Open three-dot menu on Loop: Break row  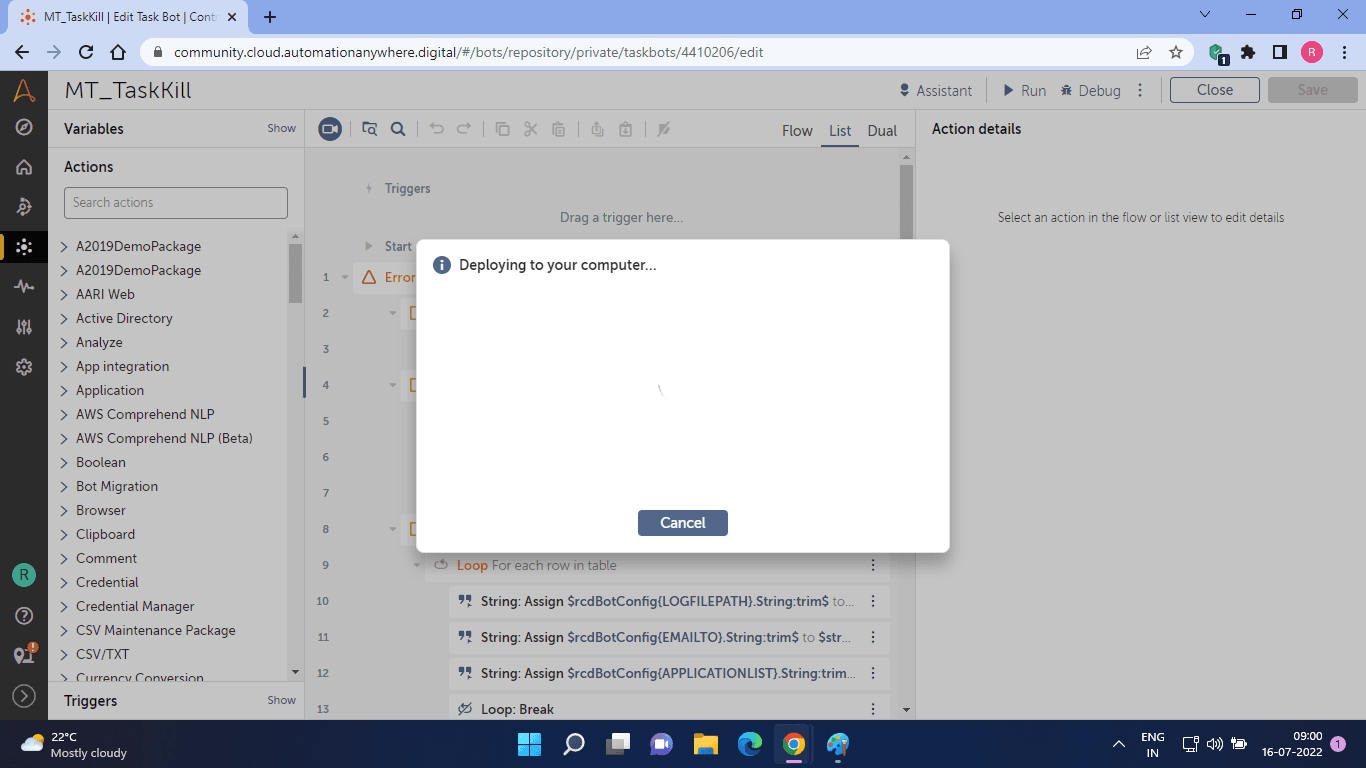(x=873, y=709)
